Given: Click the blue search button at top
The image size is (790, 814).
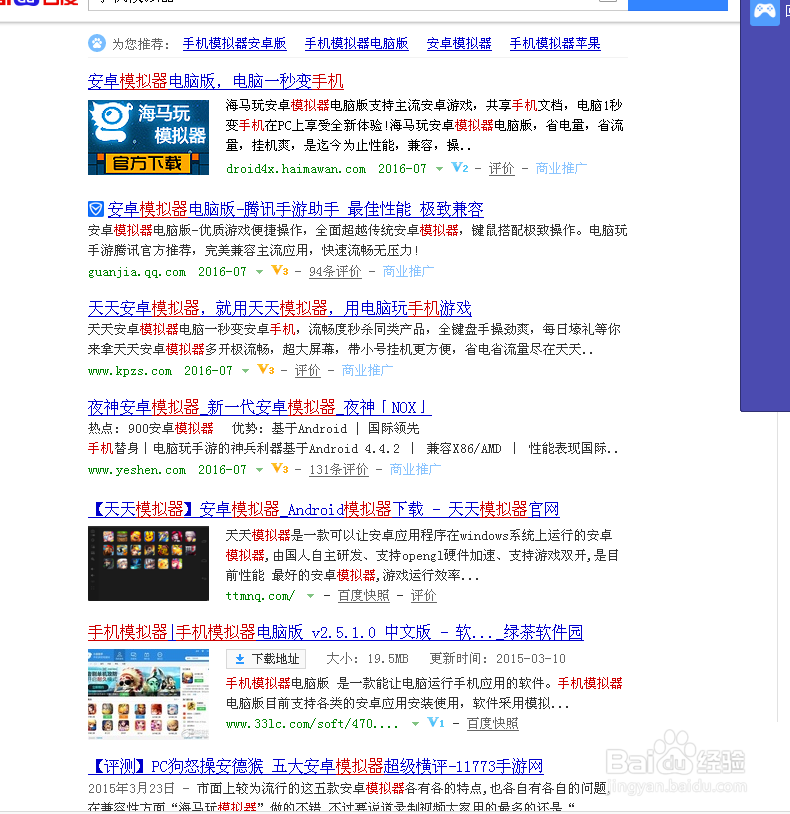Looking at the screenshot, I should tap(678, 5).
